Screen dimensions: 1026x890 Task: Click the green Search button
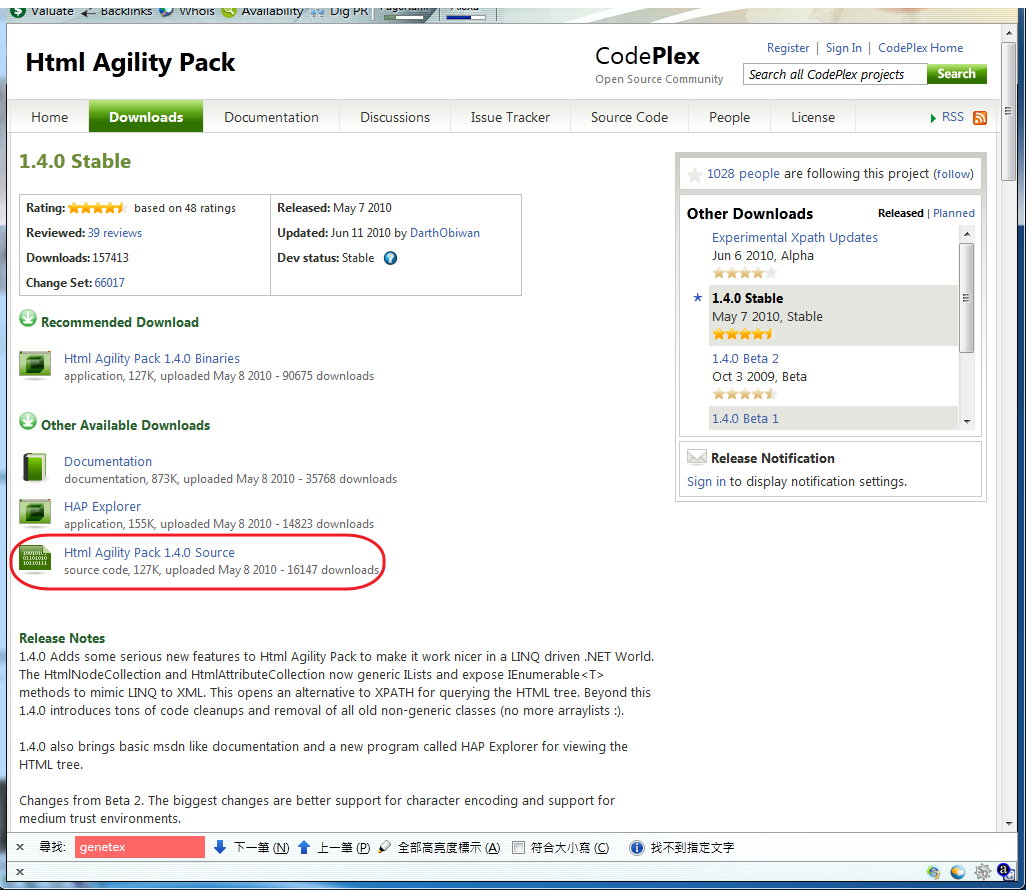[956, 74]
